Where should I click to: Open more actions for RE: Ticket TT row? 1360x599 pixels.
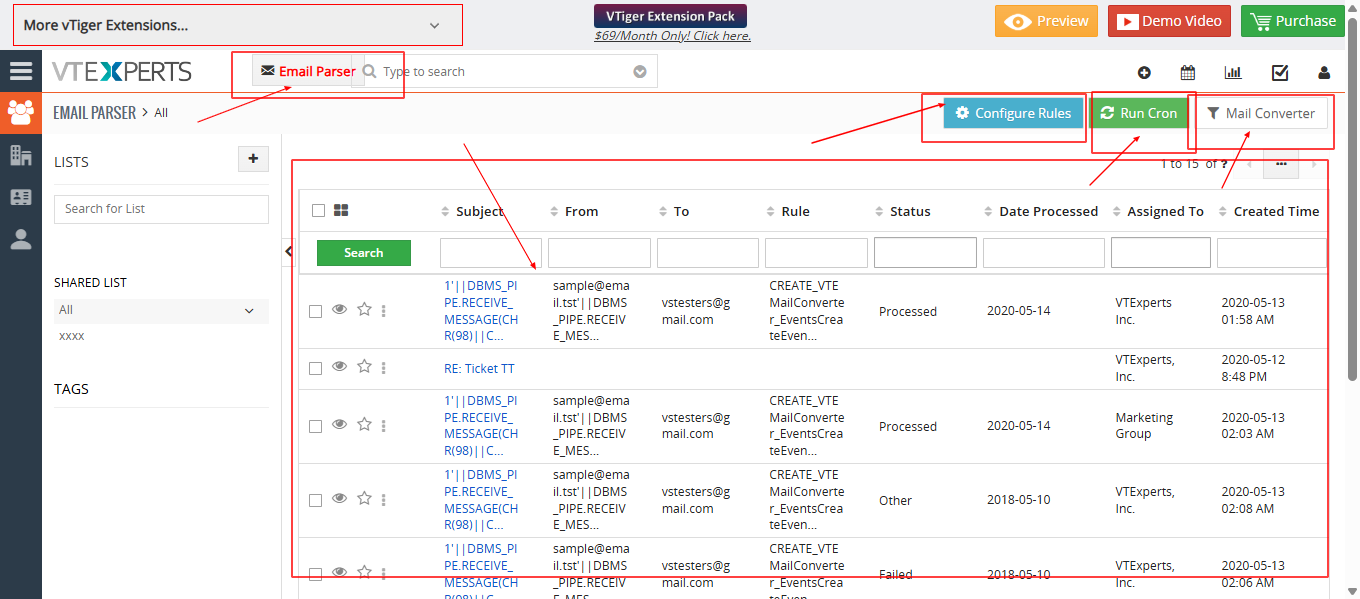coord(384,368)
